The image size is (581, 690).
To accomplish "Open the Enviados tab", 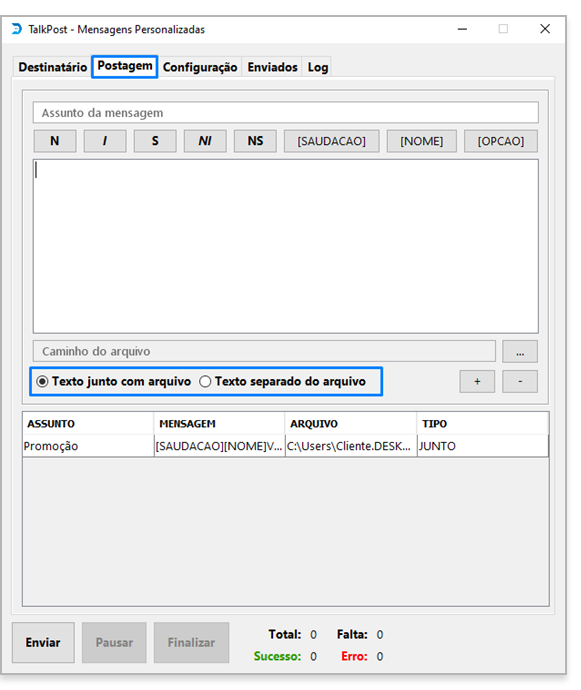I will [x=272, y=67].
